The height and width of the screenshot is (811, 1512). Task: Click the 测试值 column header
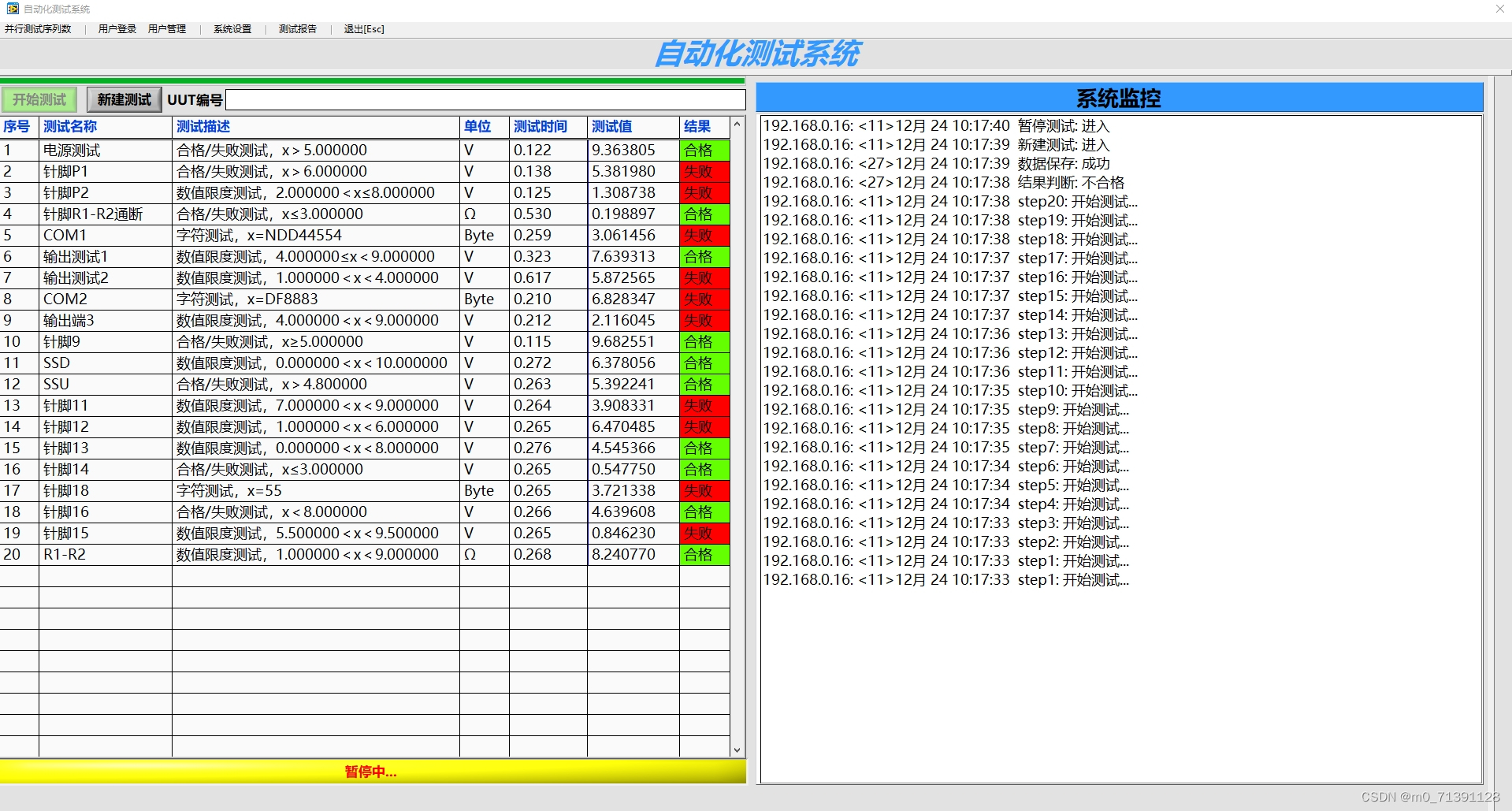tap(633, 127)
